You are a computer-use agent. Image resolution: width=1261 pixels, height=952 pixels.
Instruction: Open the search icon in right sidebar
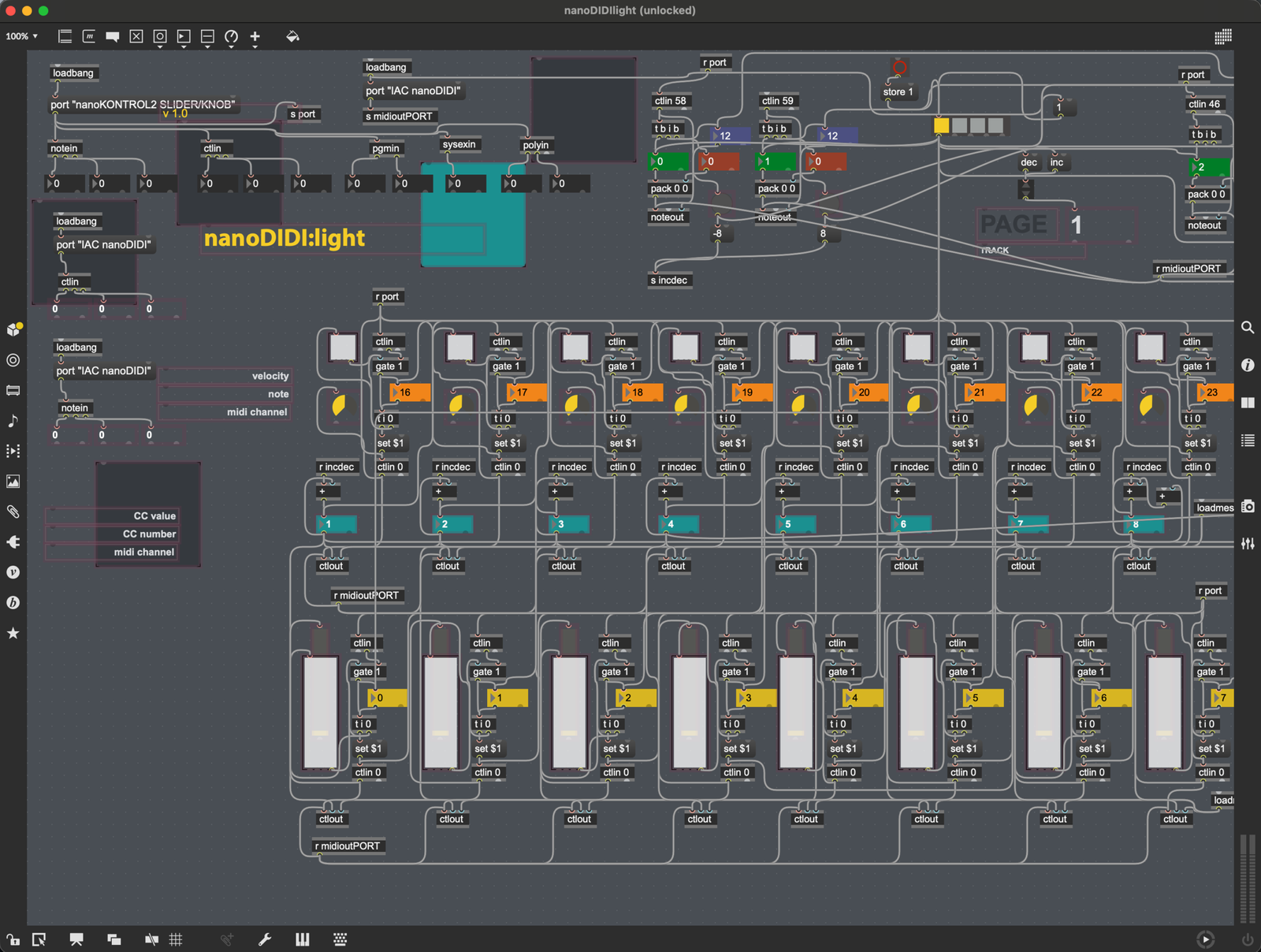pyautogui.click(x=1248, y=327)
